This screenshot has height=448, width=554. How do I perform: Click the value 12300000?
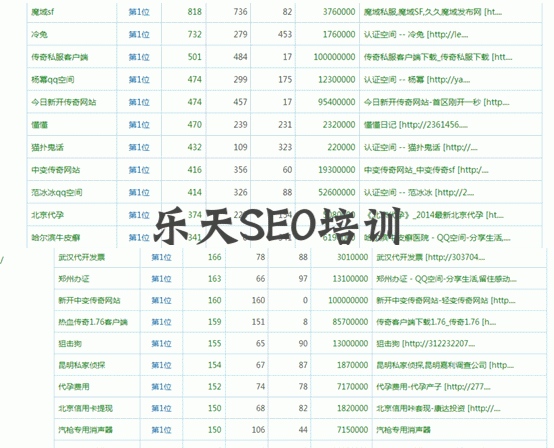(337, 80)
